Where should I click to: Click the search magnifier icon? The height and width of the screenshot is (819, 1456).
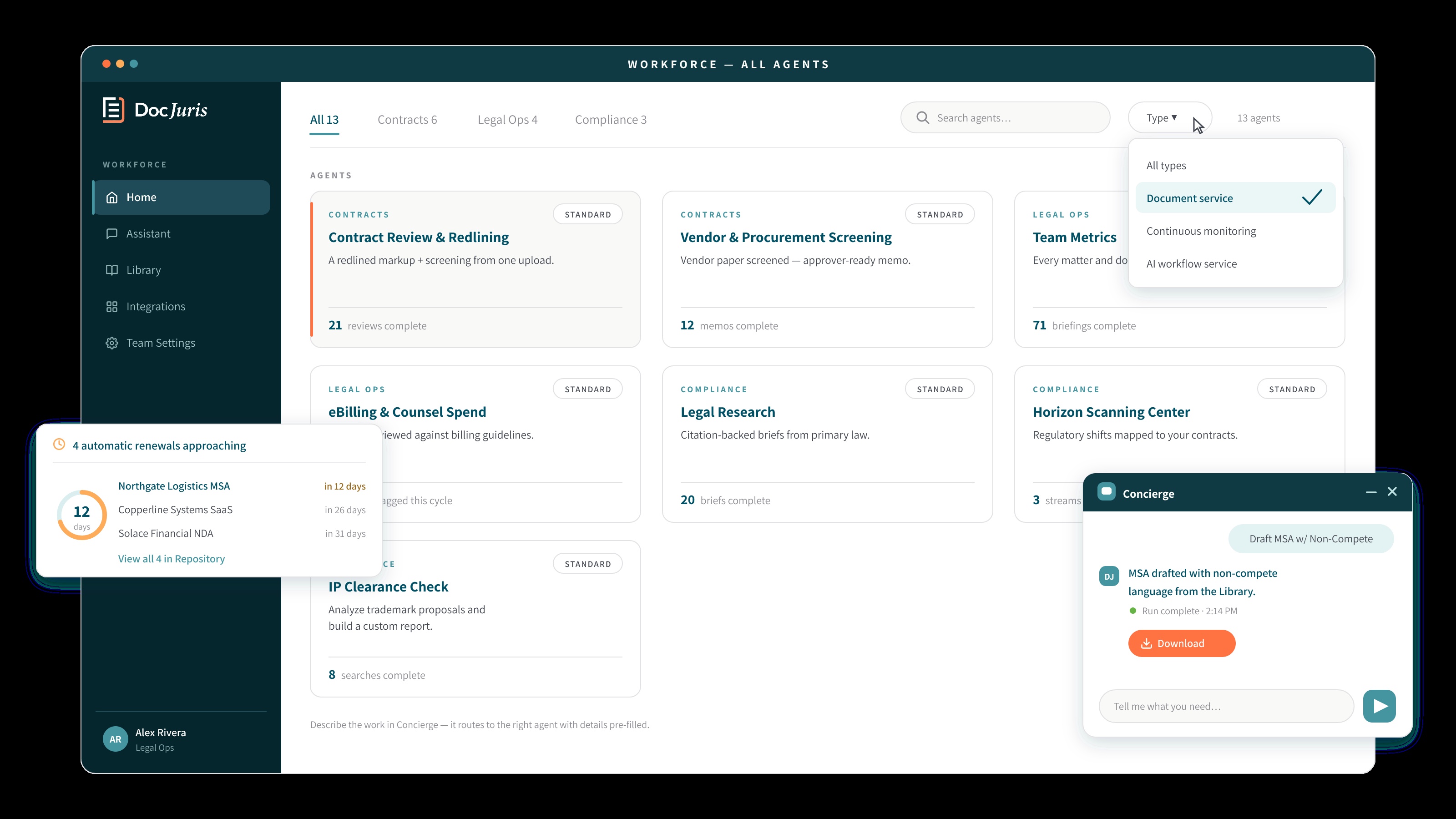[922, 117]
